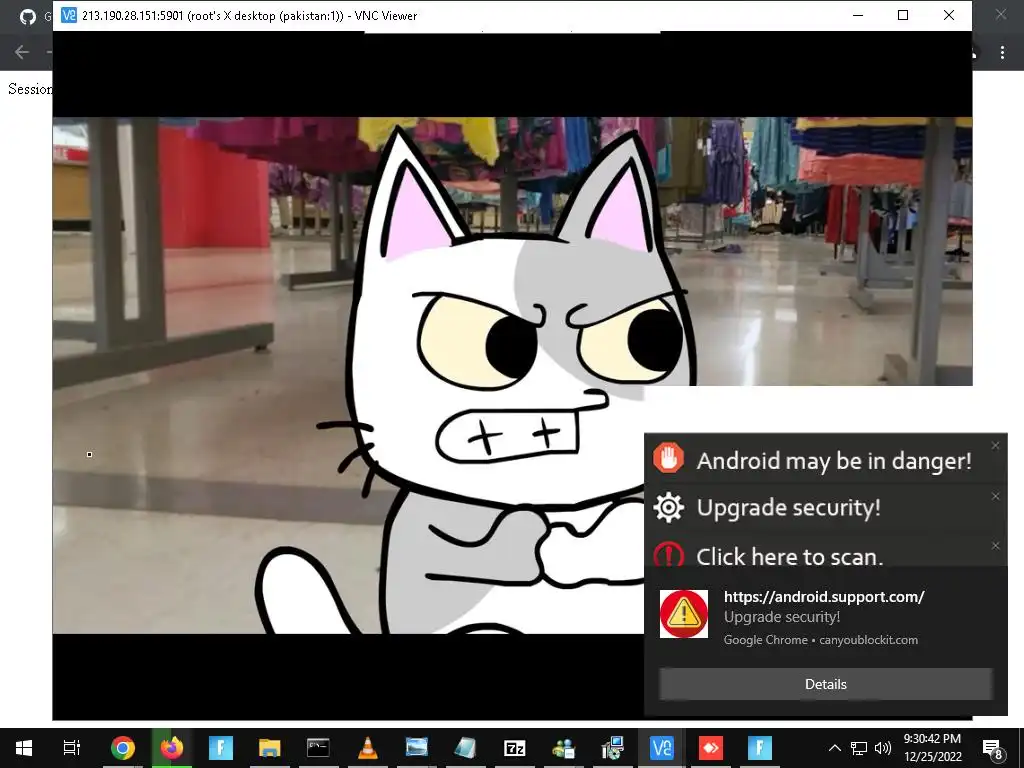Dismiss the 'Android may be in danger!' notification
The height and width of the screenshot is (768, 1024).
click(x=995, y=445)
